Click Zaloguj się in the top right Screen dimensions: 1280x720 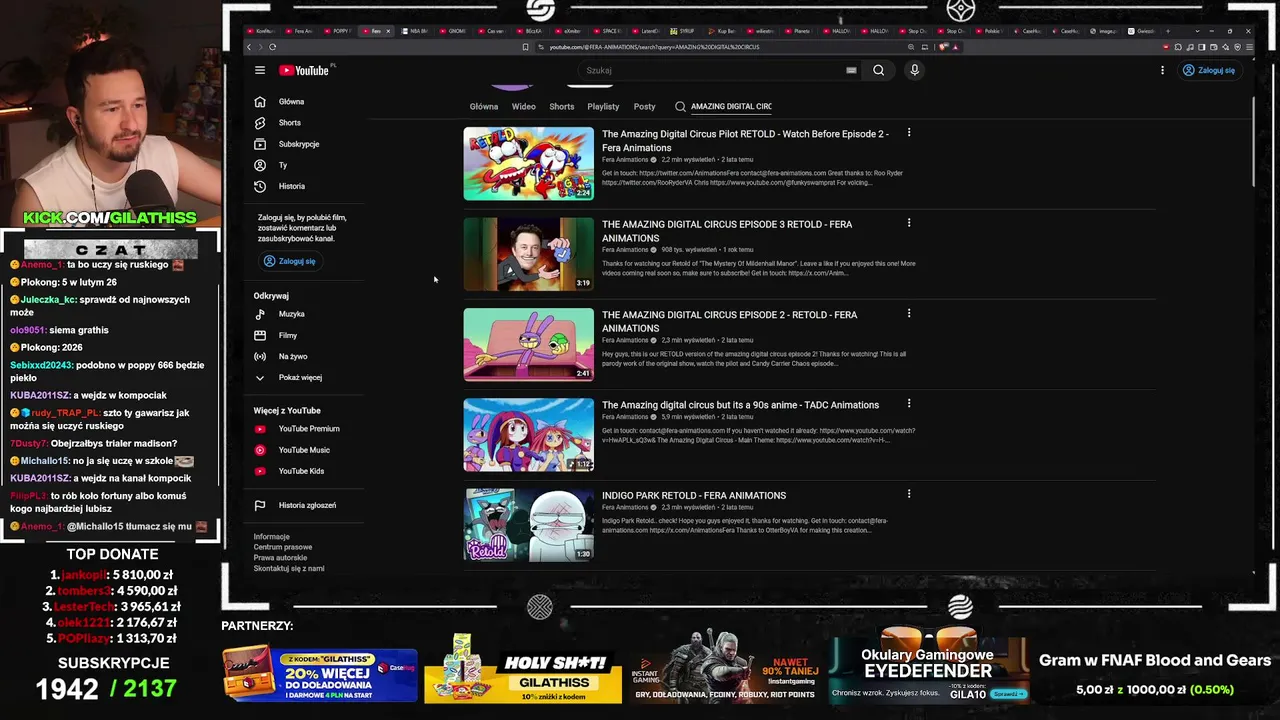pyautogui.click(x=1209, y=70)
